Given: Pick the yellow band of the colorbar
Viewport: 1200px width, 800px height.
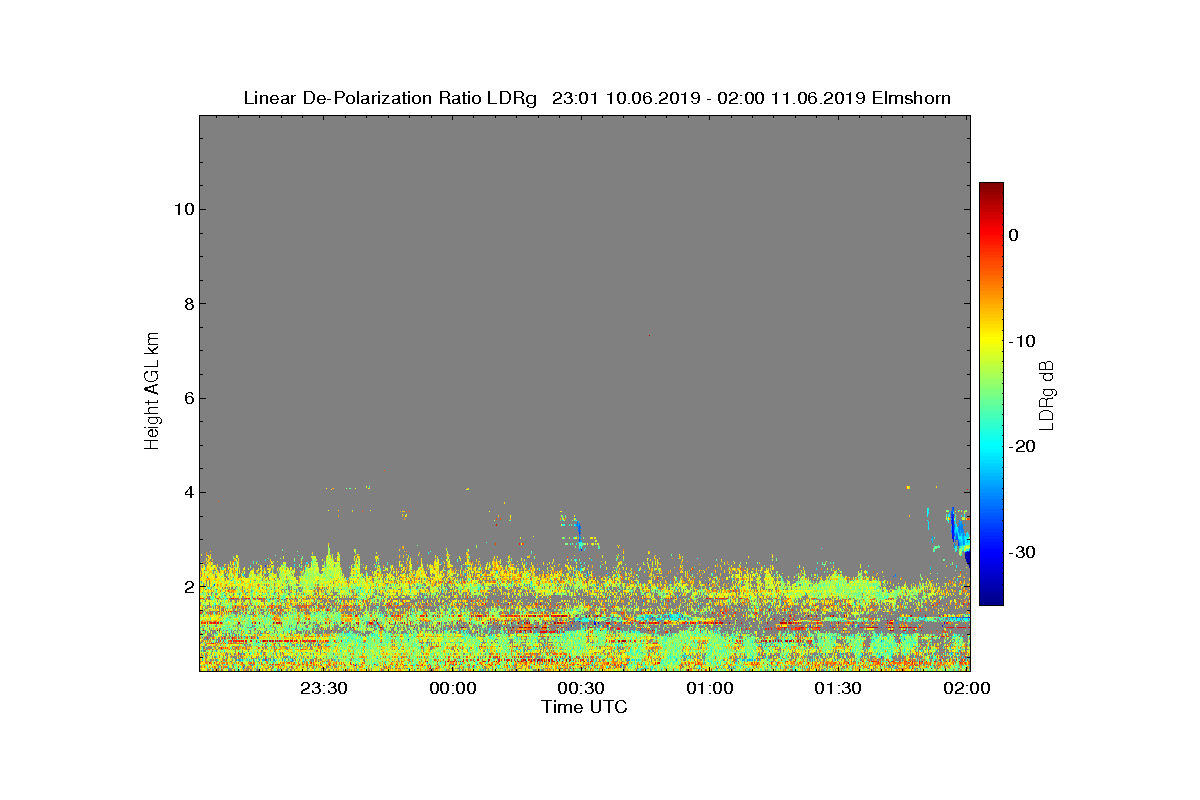Looking at the screenshot, I should pos(991,338).
